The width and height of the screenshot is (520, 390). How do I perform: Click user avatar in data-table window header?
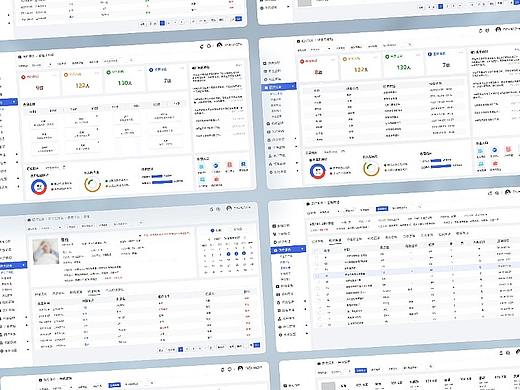pos(508,192)
